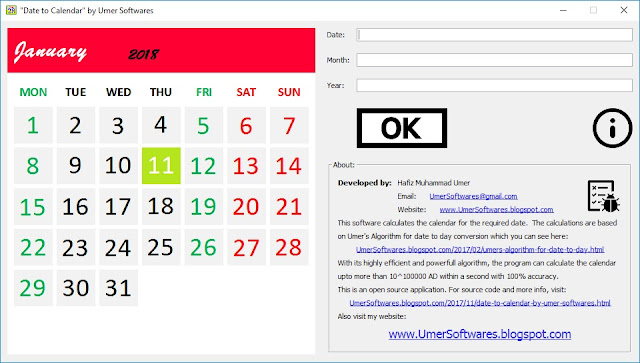Click the info circle icon
Viewport: 640px width, 363px height.
click(x=612, y=128)
